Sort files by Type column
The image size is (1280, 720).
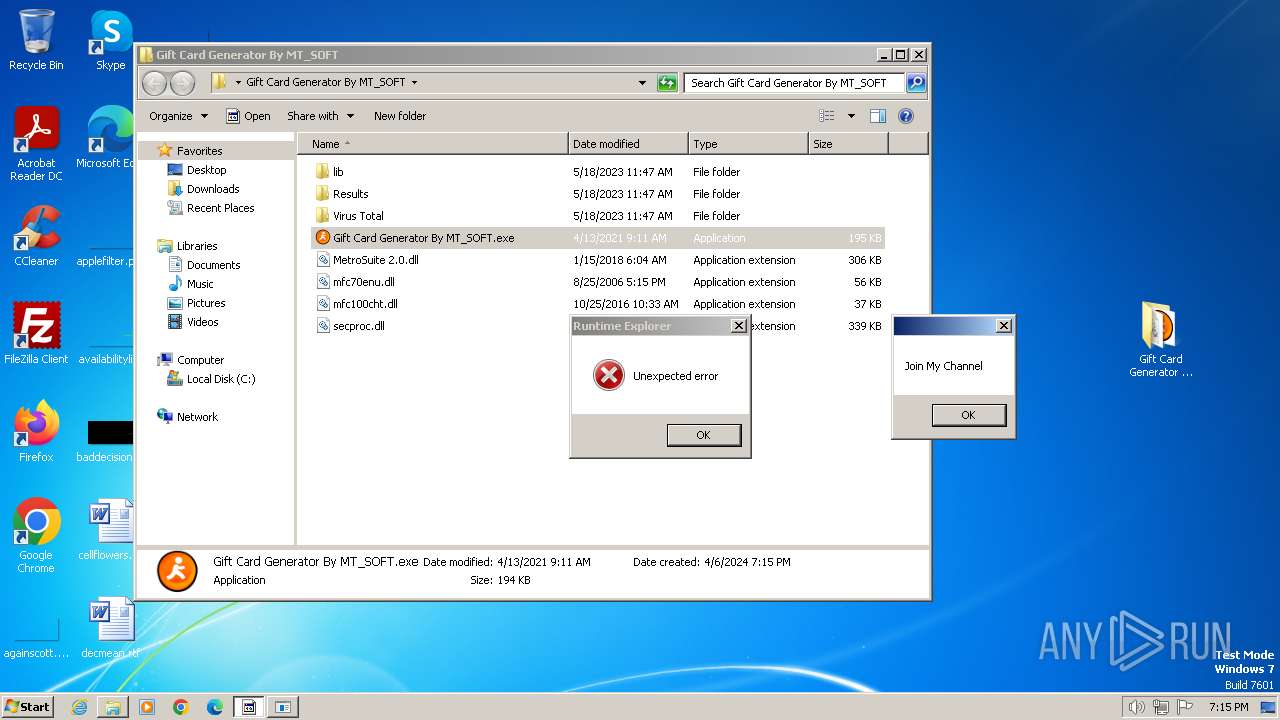point(748,144)
